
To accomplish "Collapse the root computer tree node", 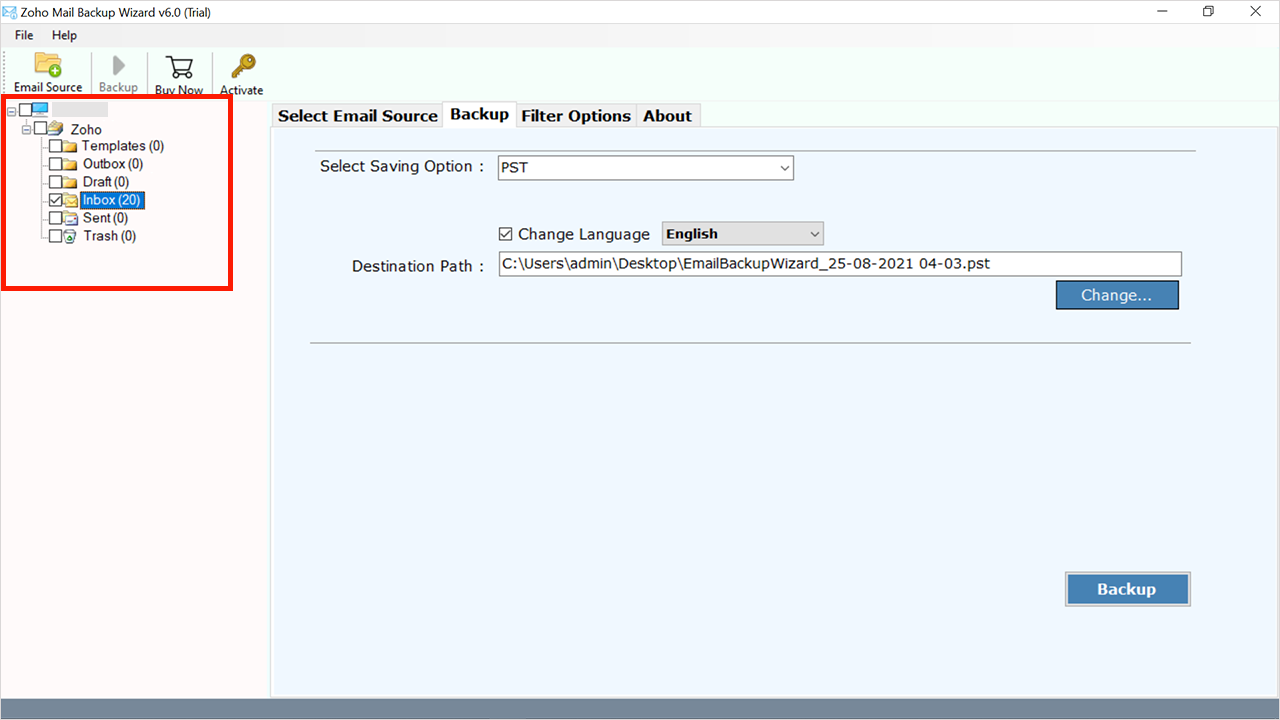I will click(x=12, y=110).
